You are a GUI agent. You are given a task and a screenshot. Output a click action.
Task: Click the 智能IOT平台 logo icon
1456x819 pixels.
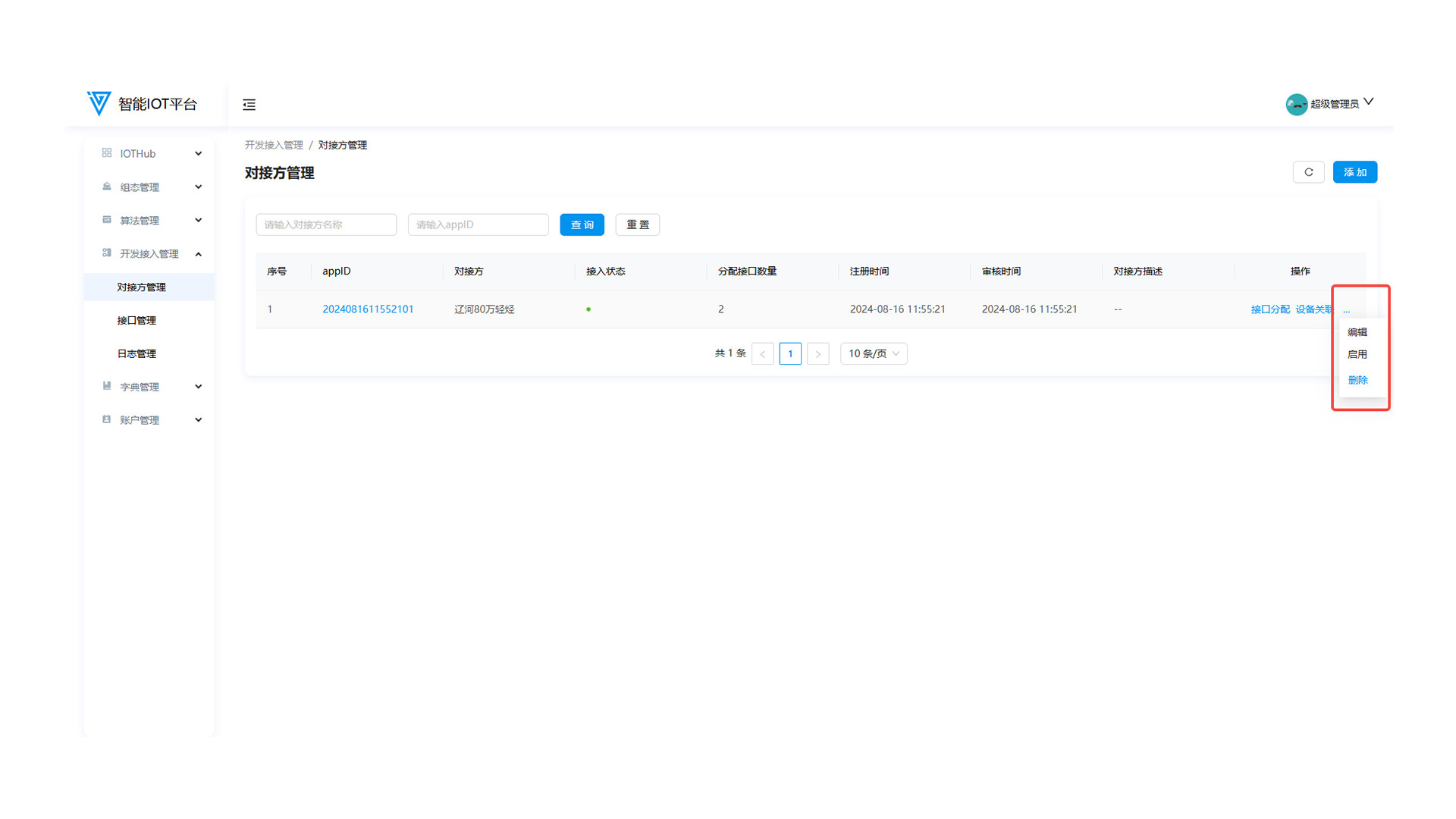99,103
